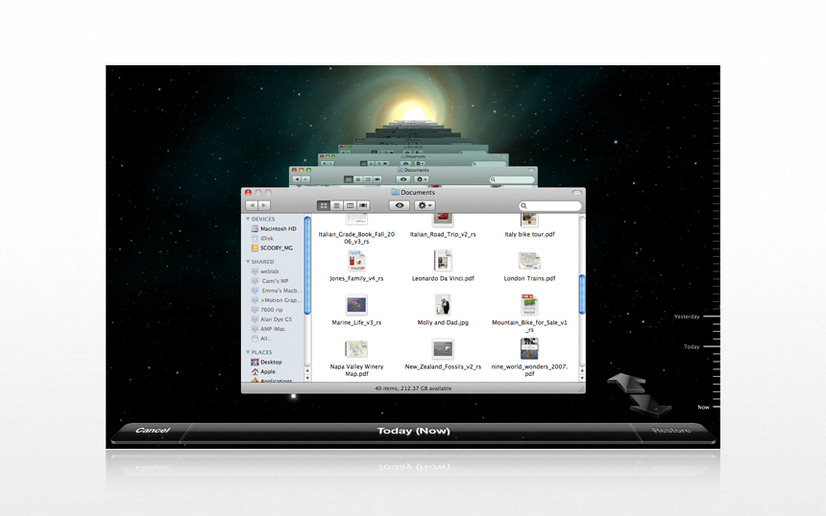This screenshot has width=826, height=516.
Task: Switch to Cover Flow view
Action: 363,205
